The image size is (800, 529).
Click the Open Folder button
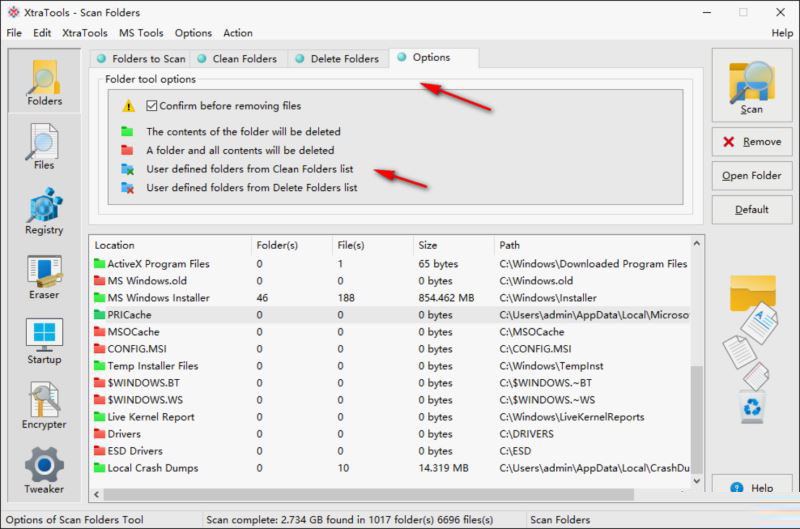click(752, 175)
